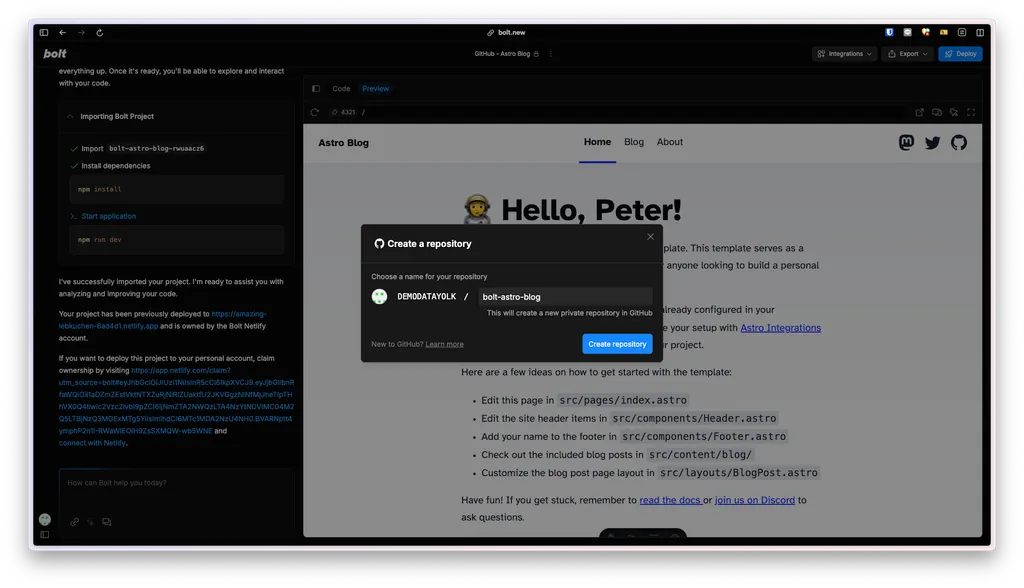Toggle the browser split view icon

pos(980,32)
